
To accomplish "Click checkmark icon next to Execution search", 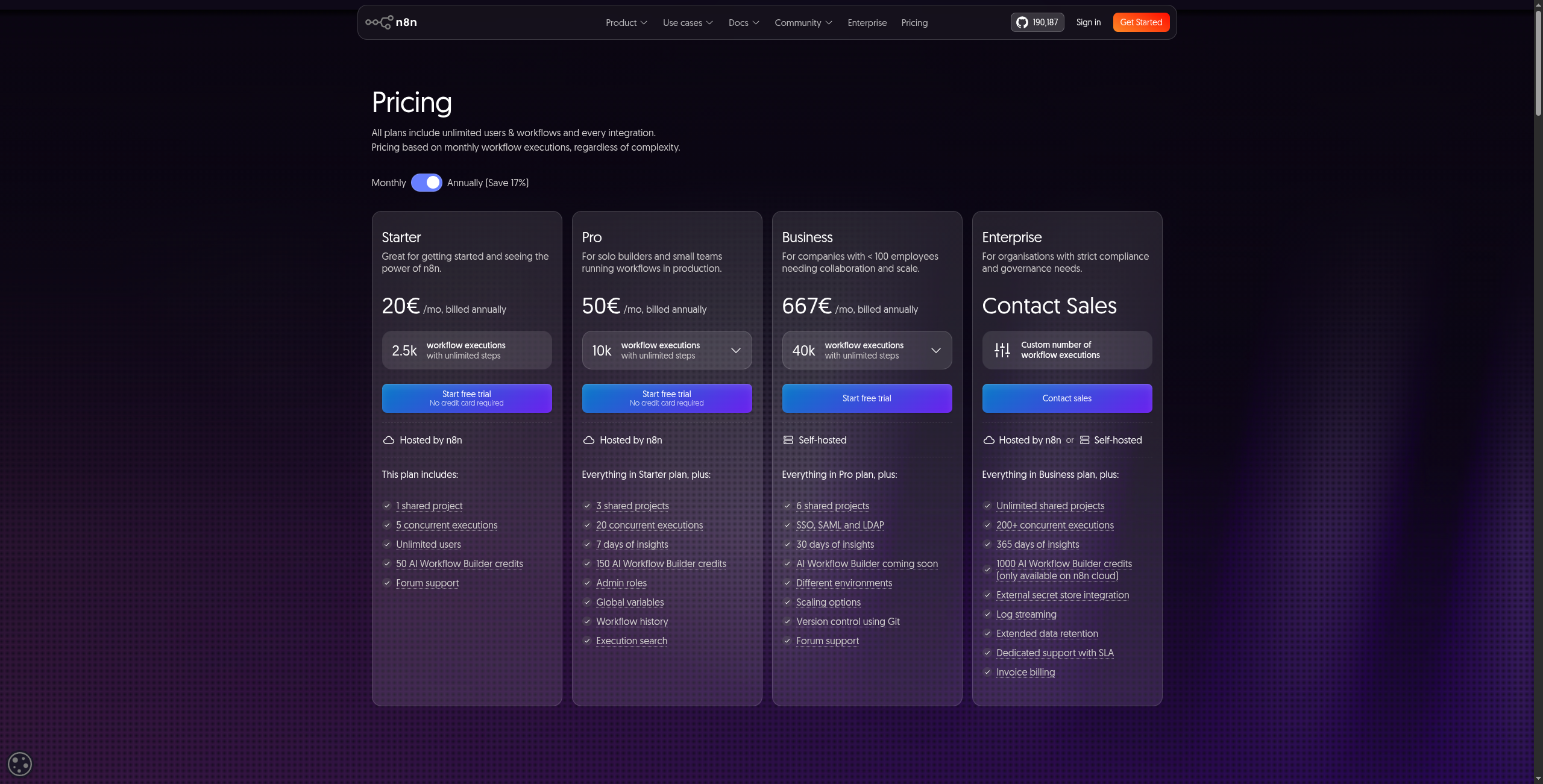I will 587,641.
